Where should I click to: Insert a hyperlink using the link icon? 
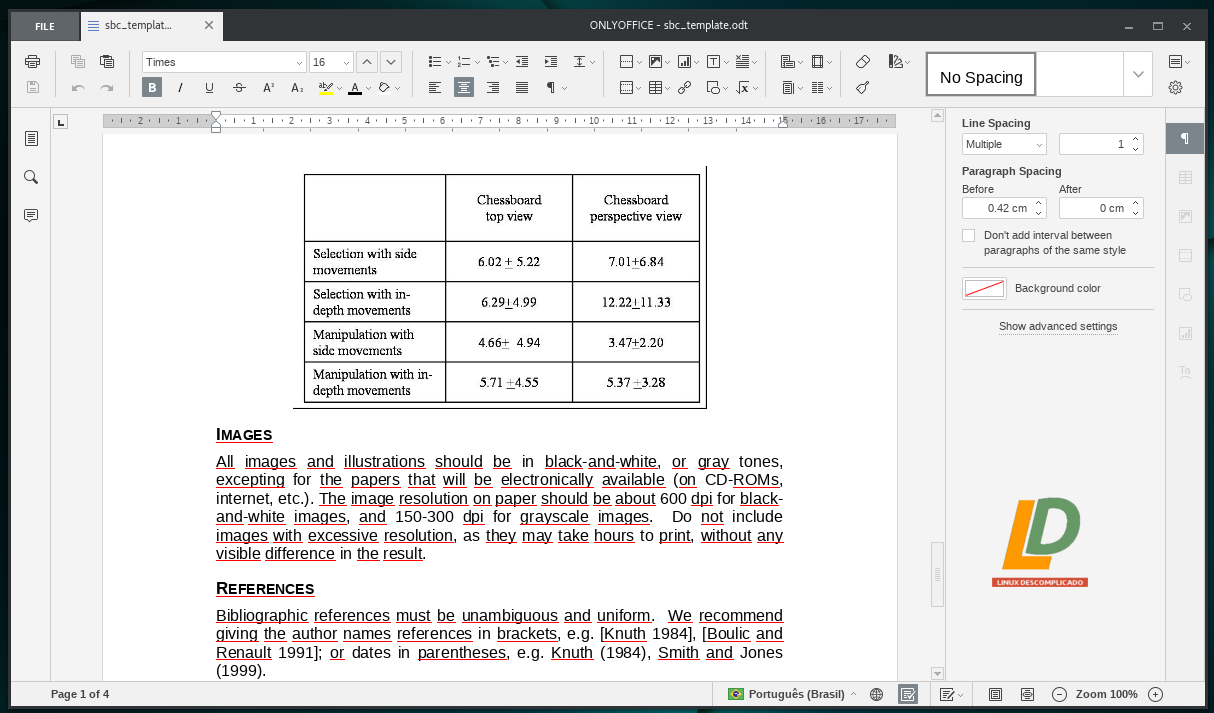[x=684, y=88]
